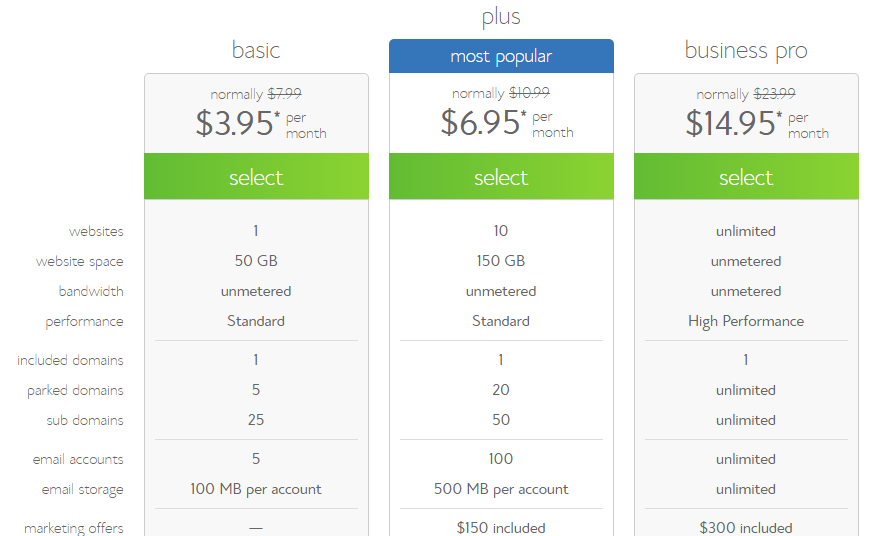Click the struck-through $7.99 price
888x536 pixels.
pyautogui.click(x=284, y=93)
